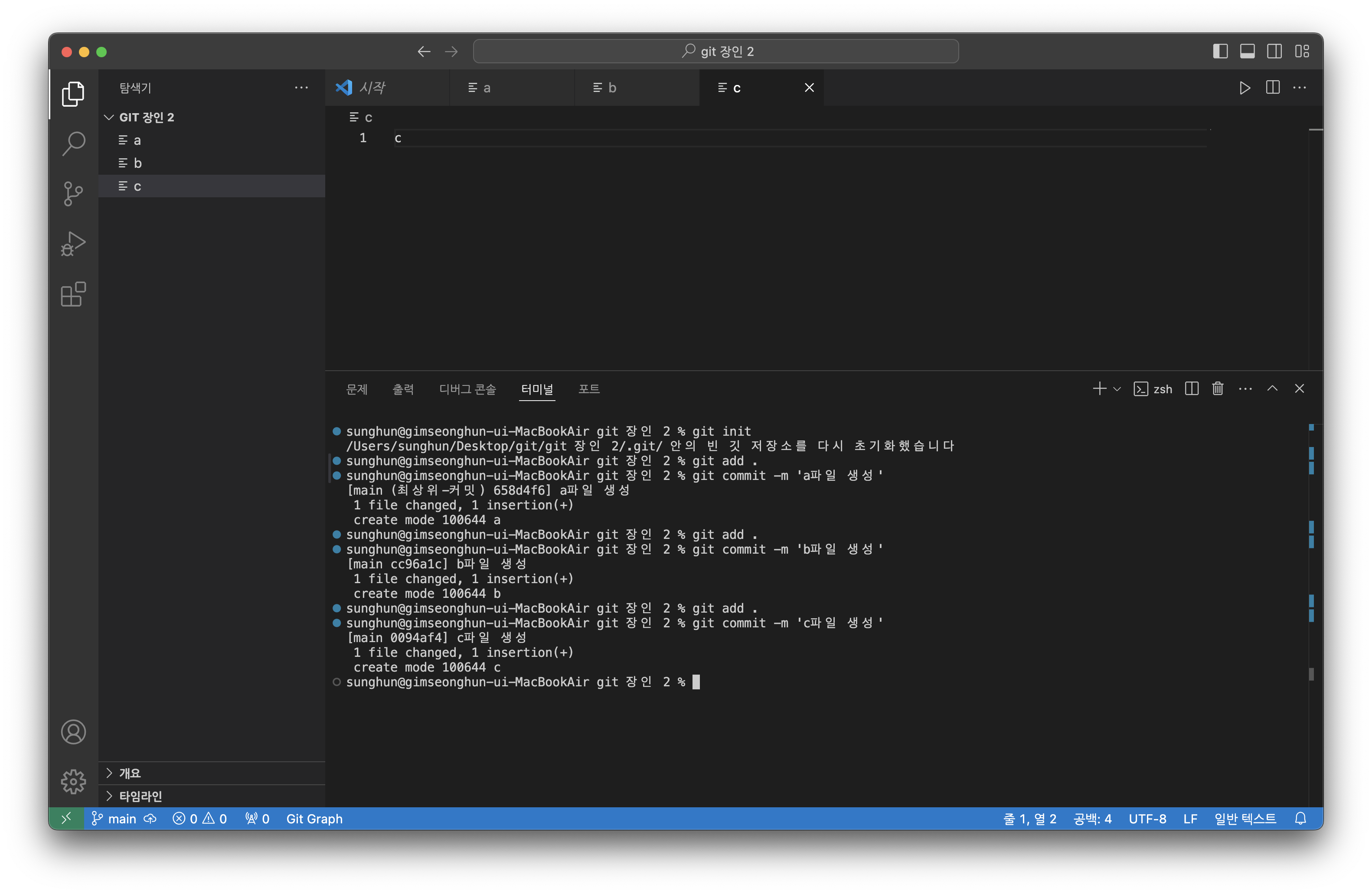Toggle secondary sidebar visibility
The image size is (1372, 894).
(x=1274, y=51)
